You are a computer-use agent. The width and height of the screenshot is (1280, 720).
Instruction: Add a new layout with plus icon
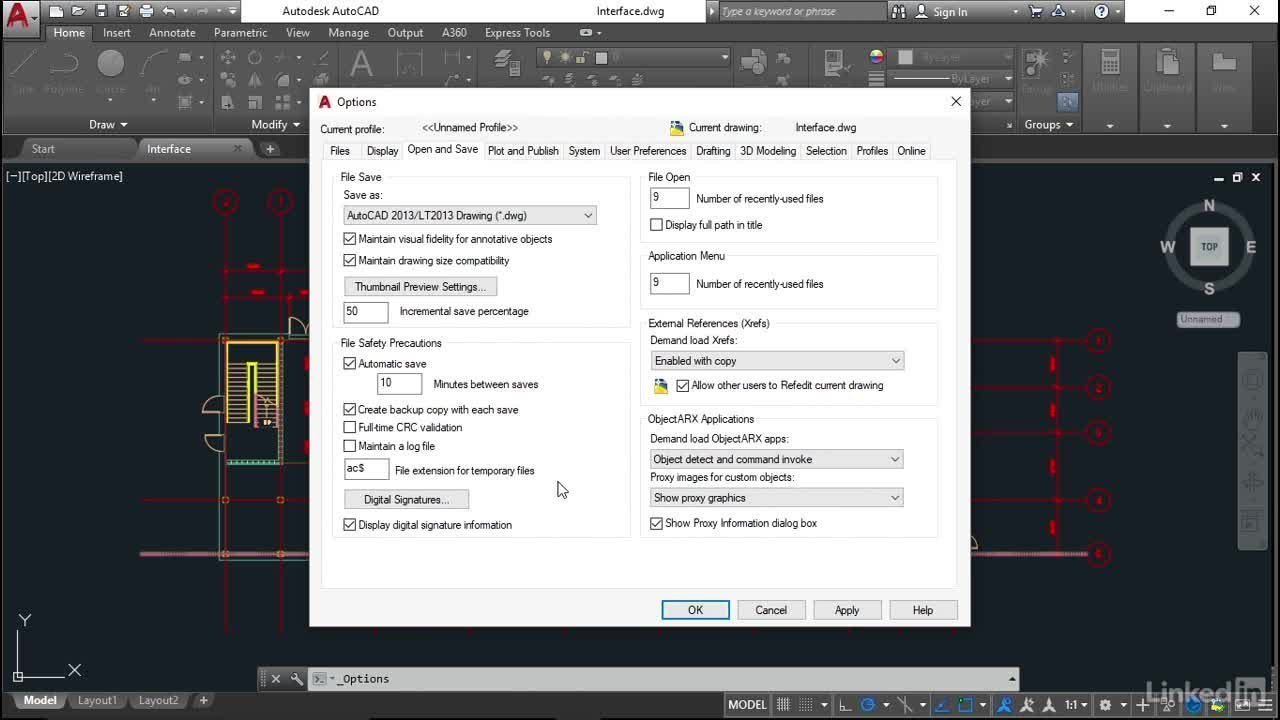click(204, 700)
